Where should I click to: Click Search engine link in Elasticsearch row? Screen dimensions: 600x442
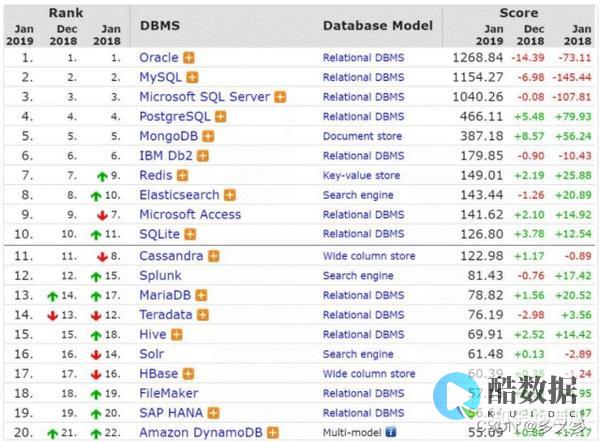pyautogui.click(x=358, y=196)
